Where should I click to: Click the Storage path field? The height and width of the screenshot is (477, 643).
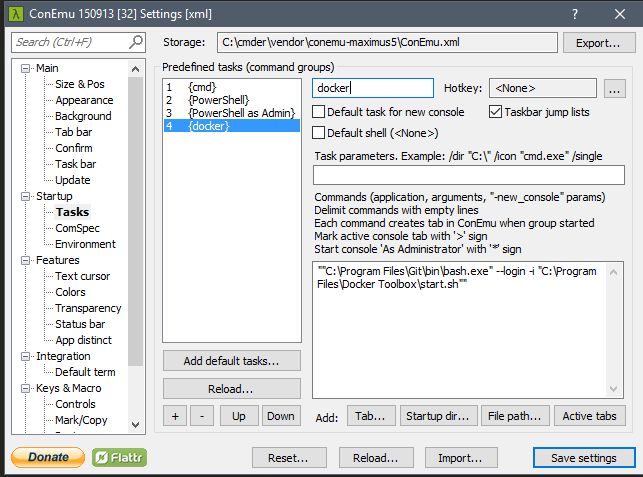387,42
